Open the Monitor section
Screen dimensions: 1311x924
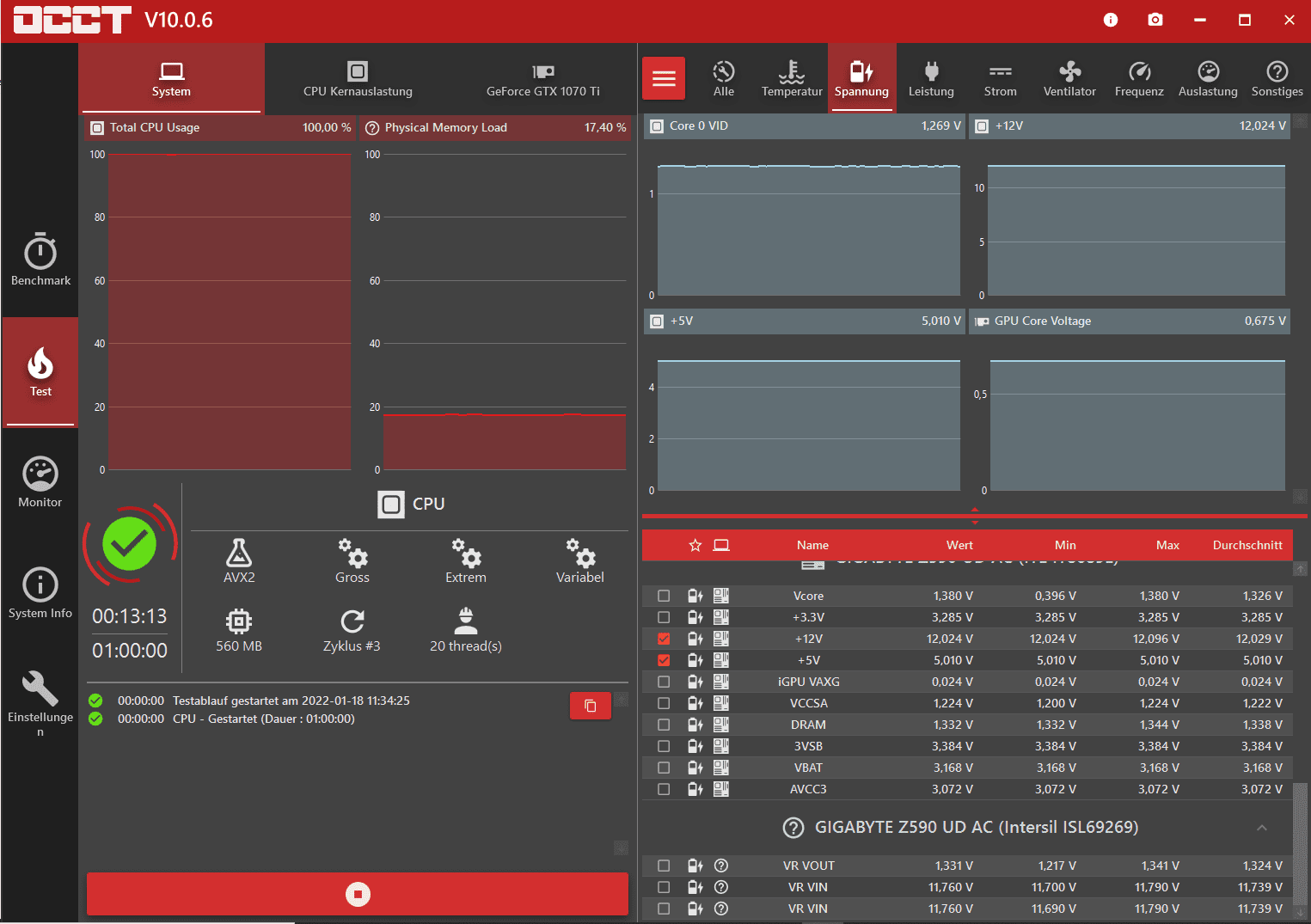(x=40, y=481)
